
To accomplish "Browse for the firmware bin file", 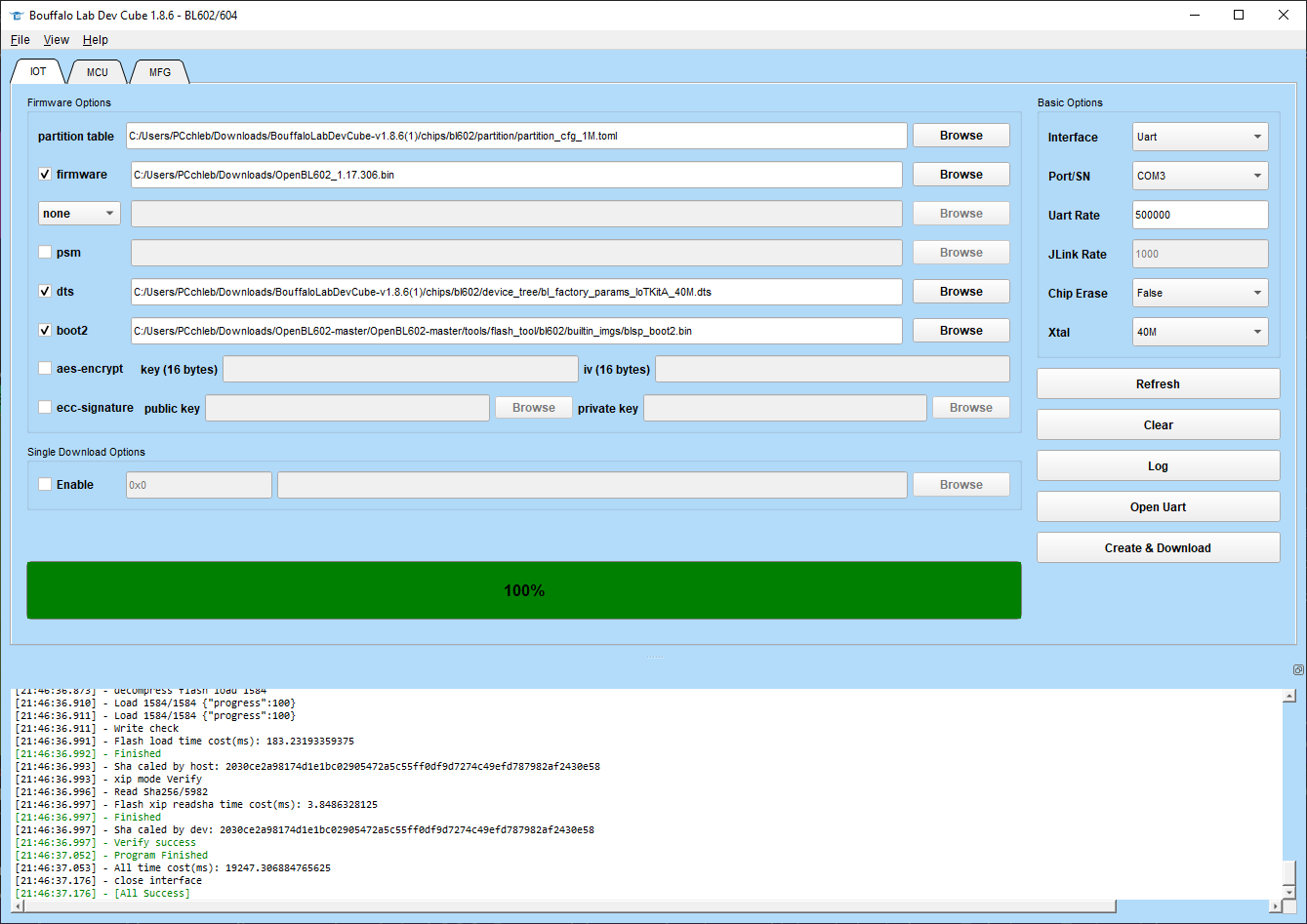I will (961, 175).
